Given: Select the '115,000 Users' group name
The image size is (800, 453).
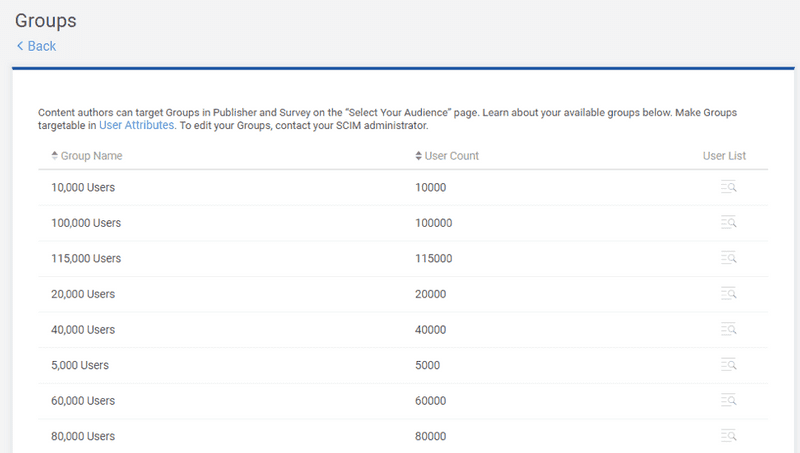Looking at the screenshot, I should pyautogui.click(x=86, y=258).
